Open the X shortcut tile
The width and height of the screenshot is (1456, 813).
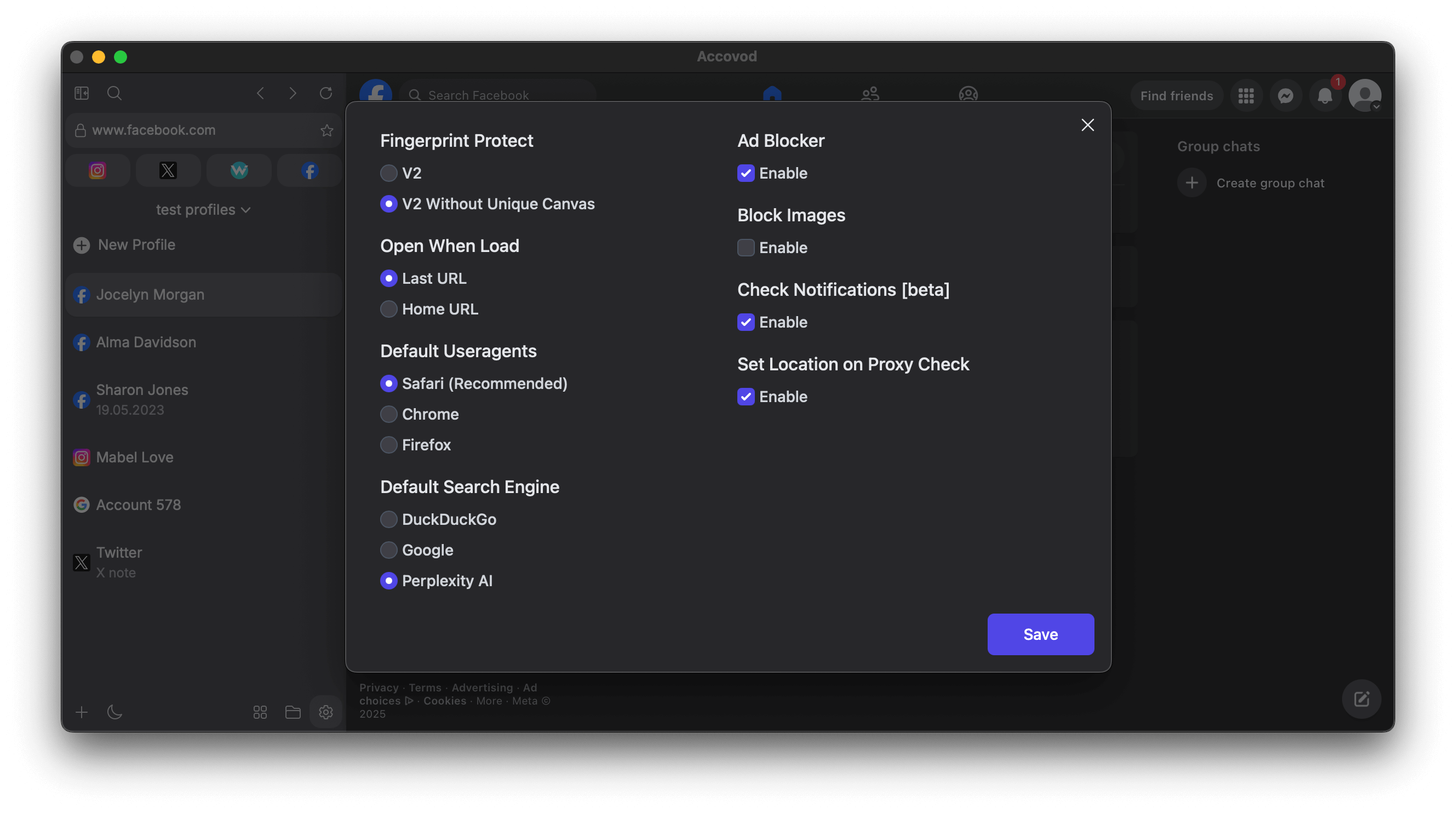(x=168, y=170)
